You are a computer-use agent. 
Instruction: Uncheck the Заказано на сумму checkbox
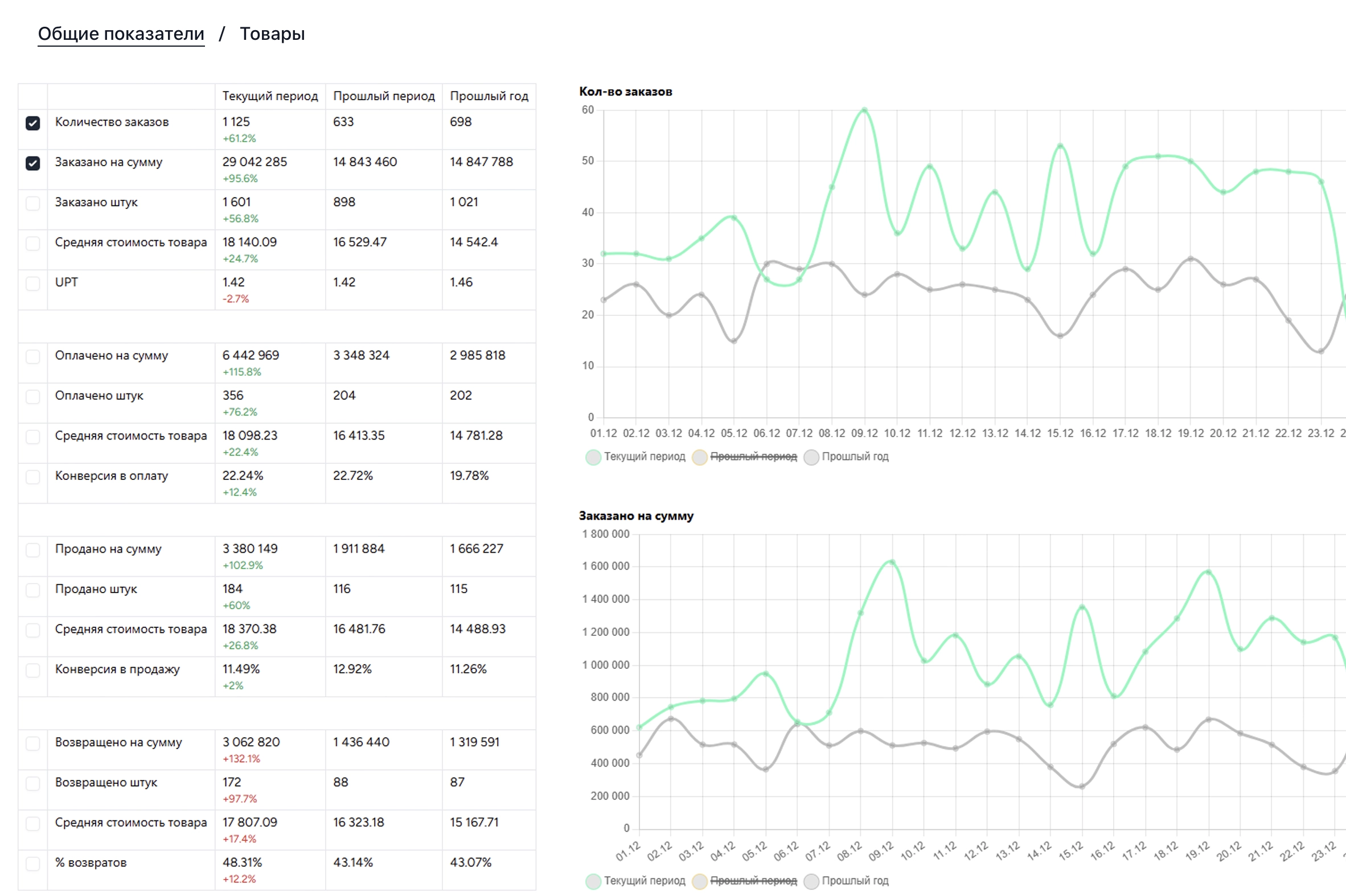tap(32, 163)
